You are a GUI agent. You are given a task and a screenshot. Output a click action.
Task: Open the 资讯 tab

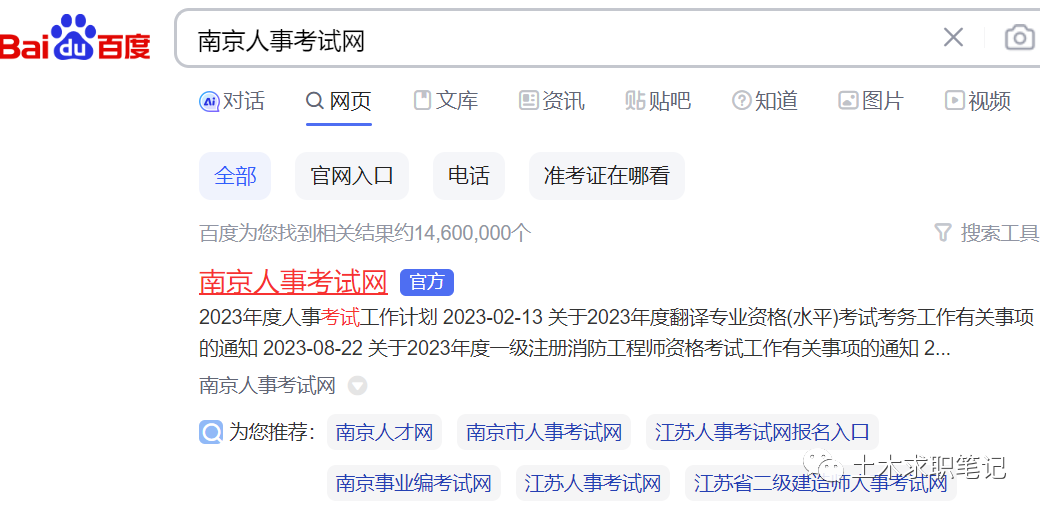[552, 101]
